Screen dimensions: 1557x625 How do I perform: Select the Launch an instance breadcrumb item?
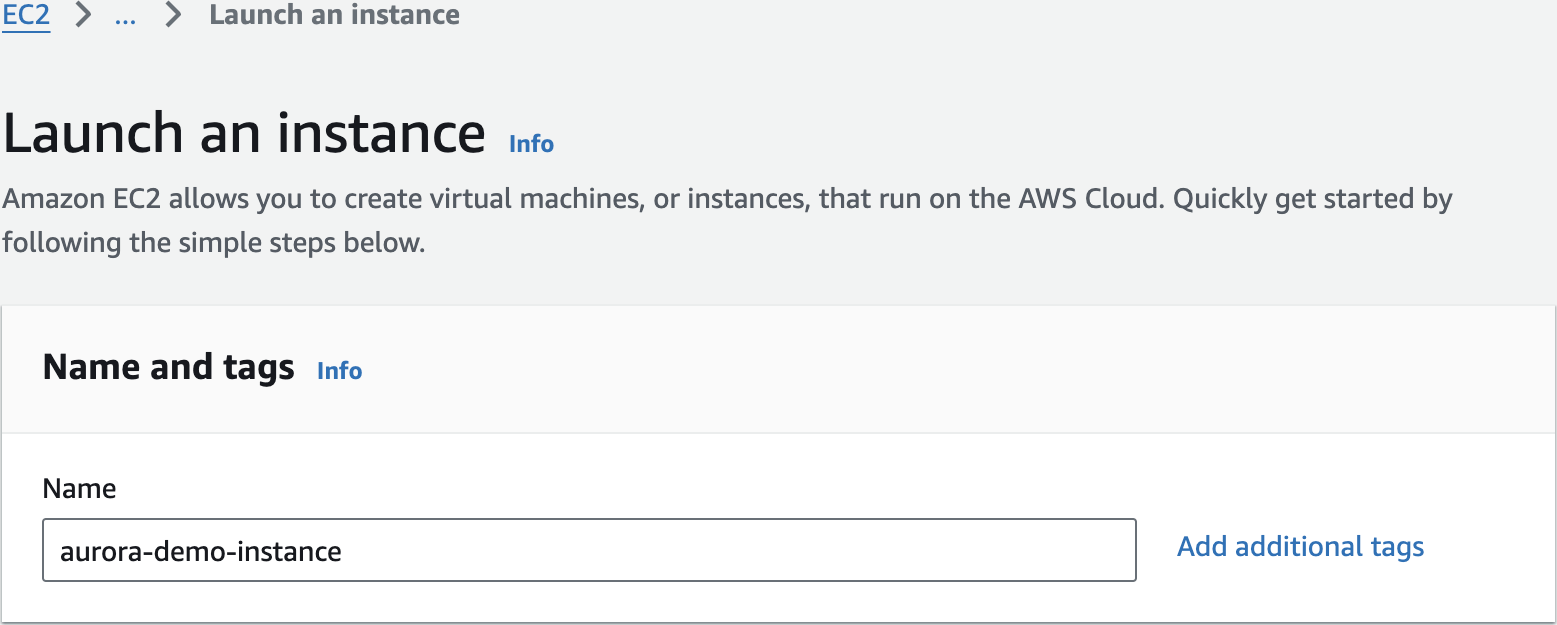334,15
